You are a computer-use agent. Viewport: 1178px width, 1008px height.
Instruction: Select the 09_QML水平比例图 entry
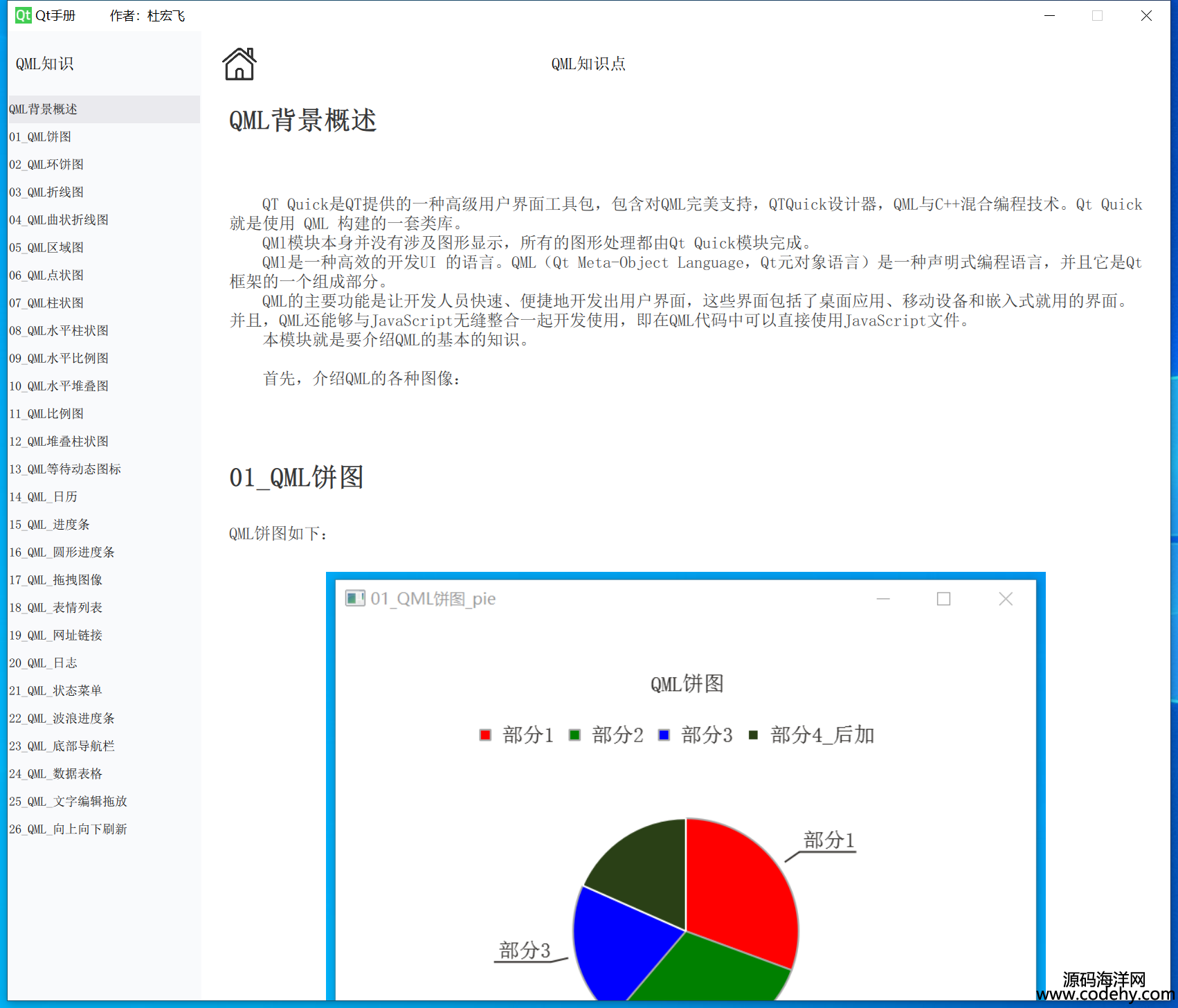(x=104, y=359)
